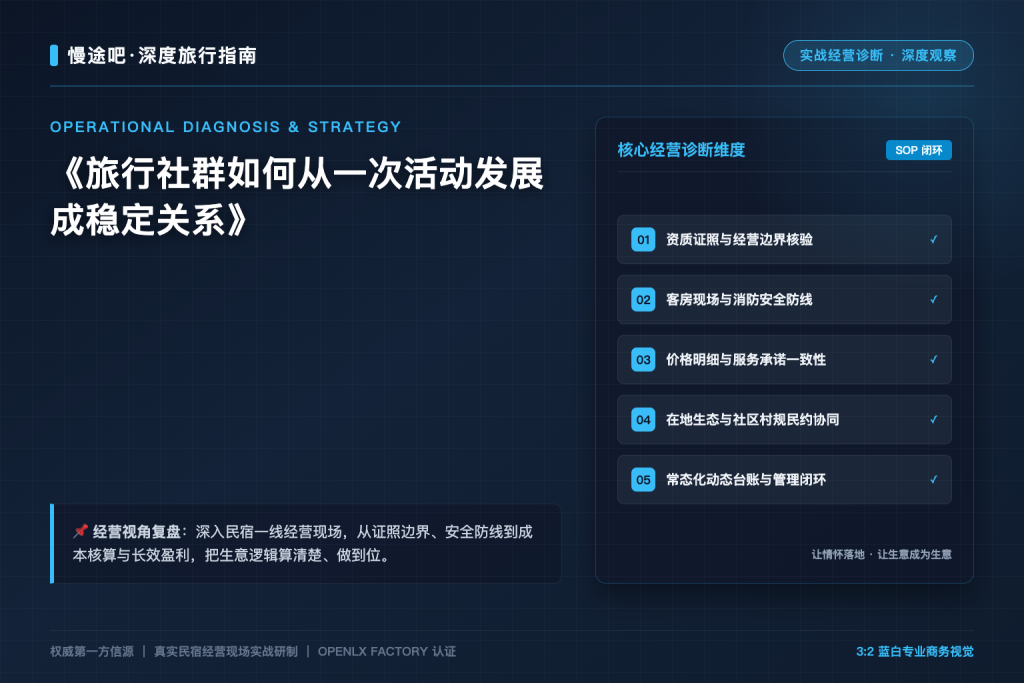Image resolution: width=1024 pixels, height=683 pixels.
Task: Click the red pushpin icon
Action: pos(80,531)
